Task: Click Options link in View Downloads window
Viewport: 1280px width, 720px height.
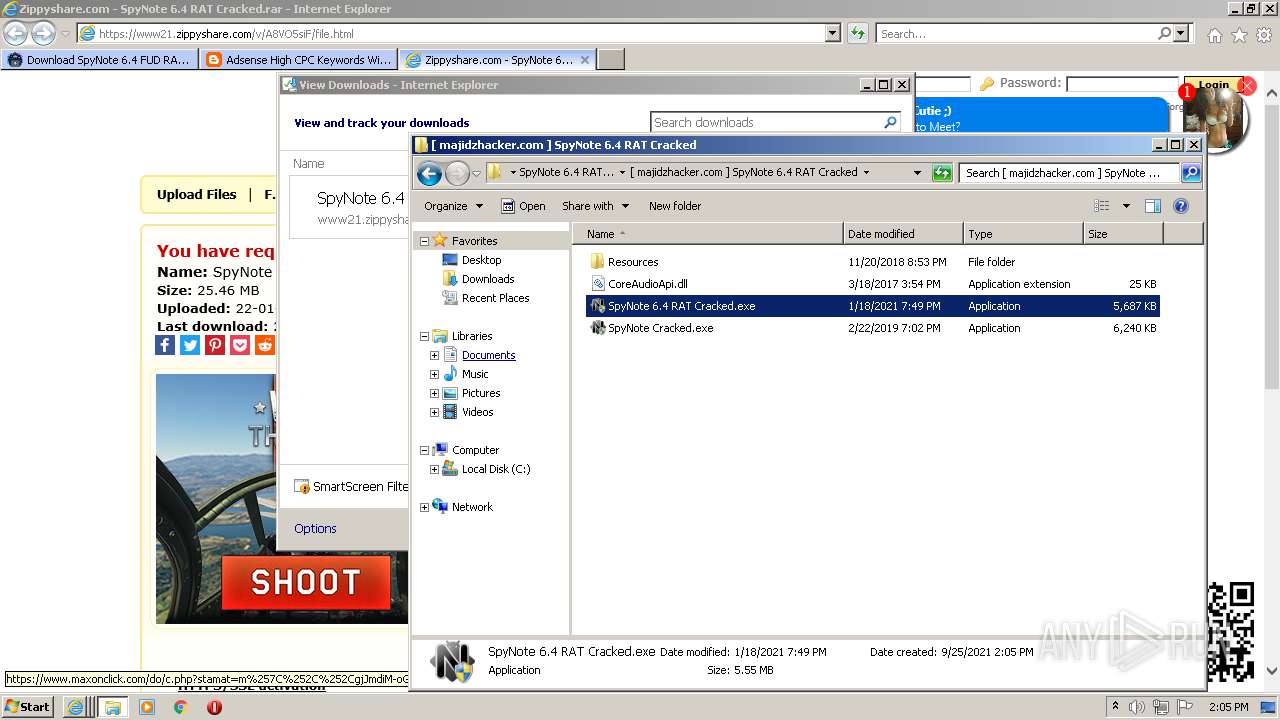Action: tap(315, 529)
